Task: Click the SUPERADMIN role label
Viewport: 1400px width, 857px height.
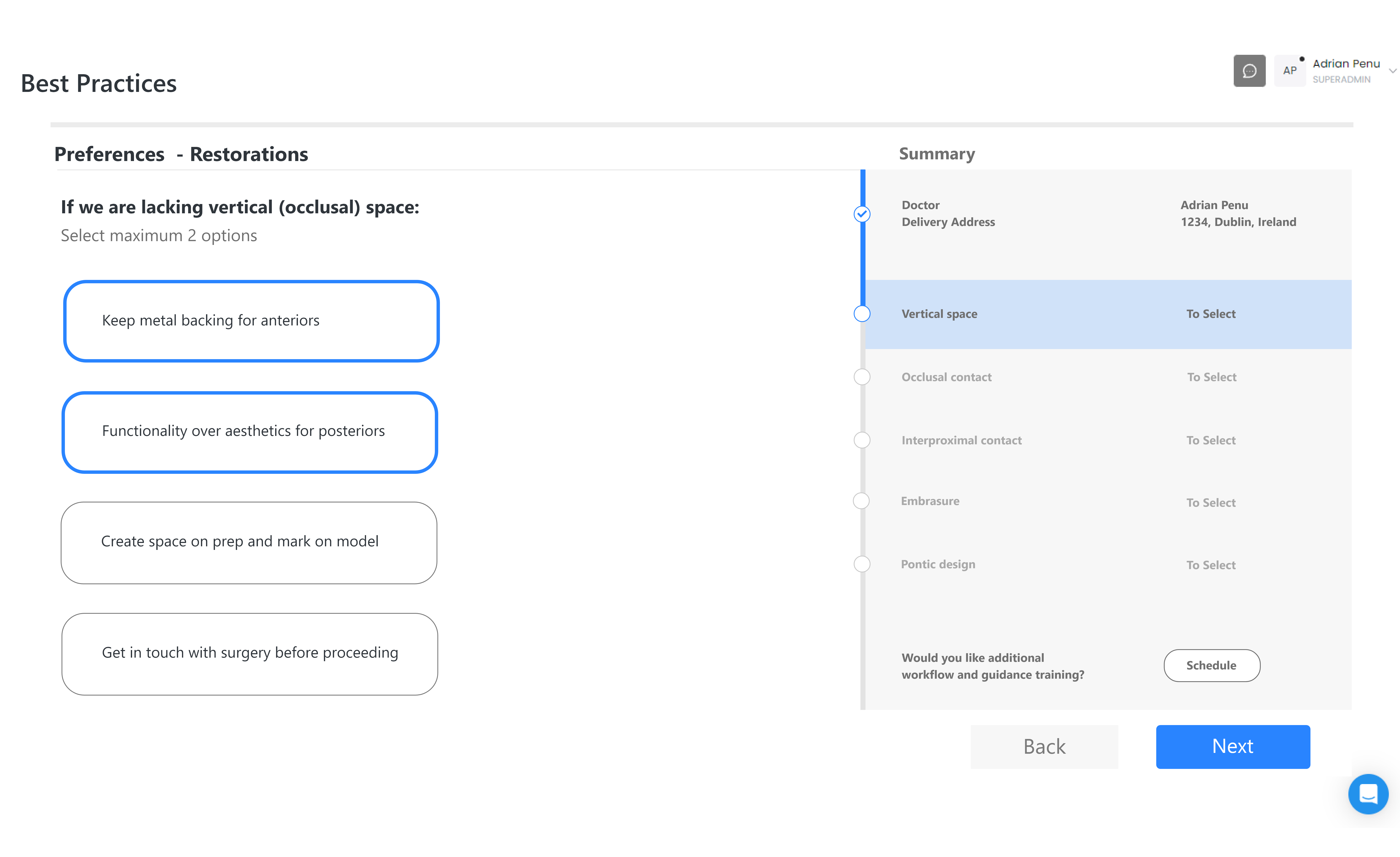Action: (x=1341, y=79)
